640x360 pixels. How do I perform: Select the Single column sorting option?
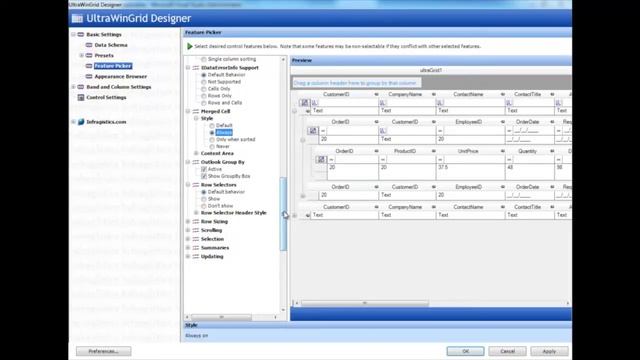pyautogui.click(x=204, y=59)
